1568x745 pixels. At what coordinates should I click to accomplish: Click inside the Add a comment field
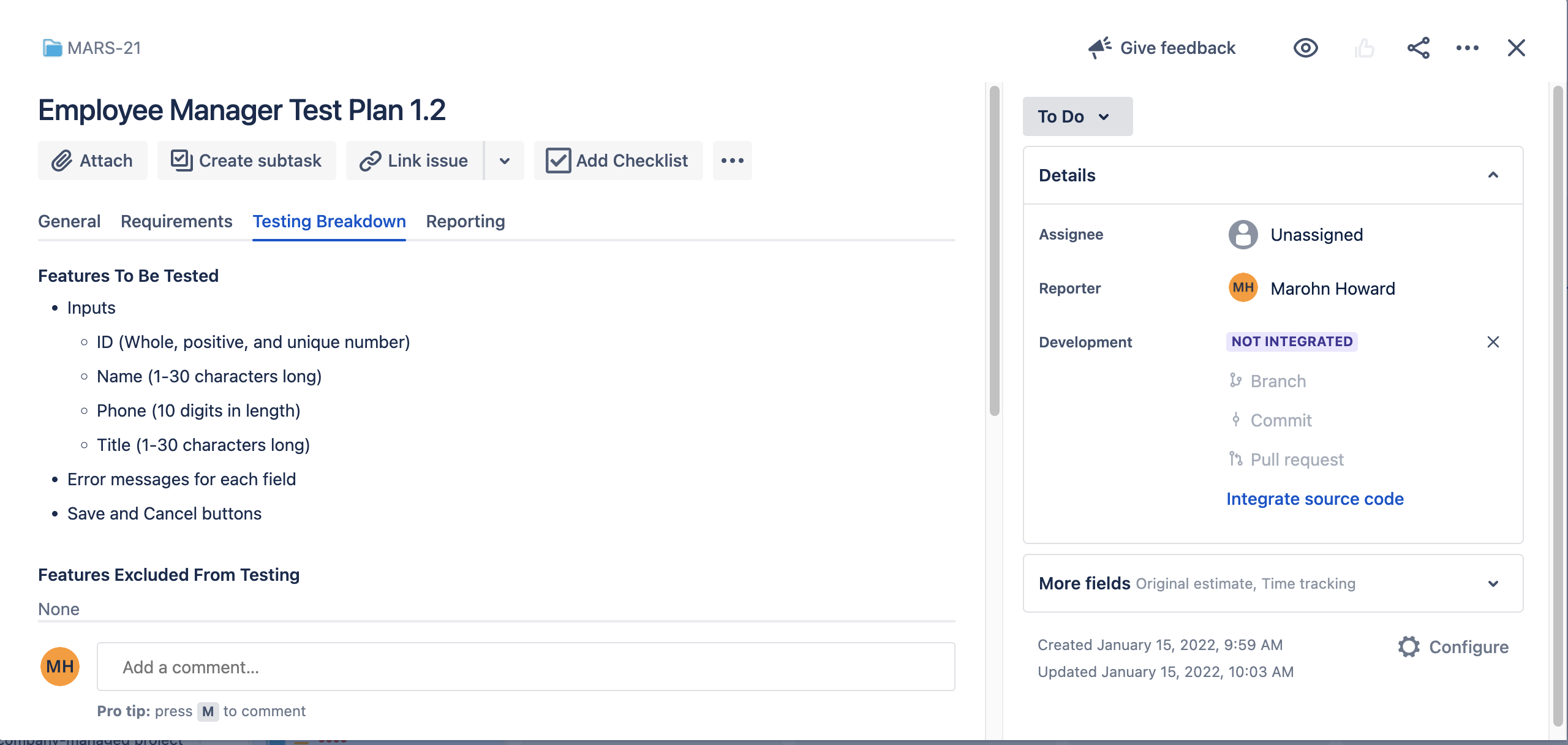(526, 667)
